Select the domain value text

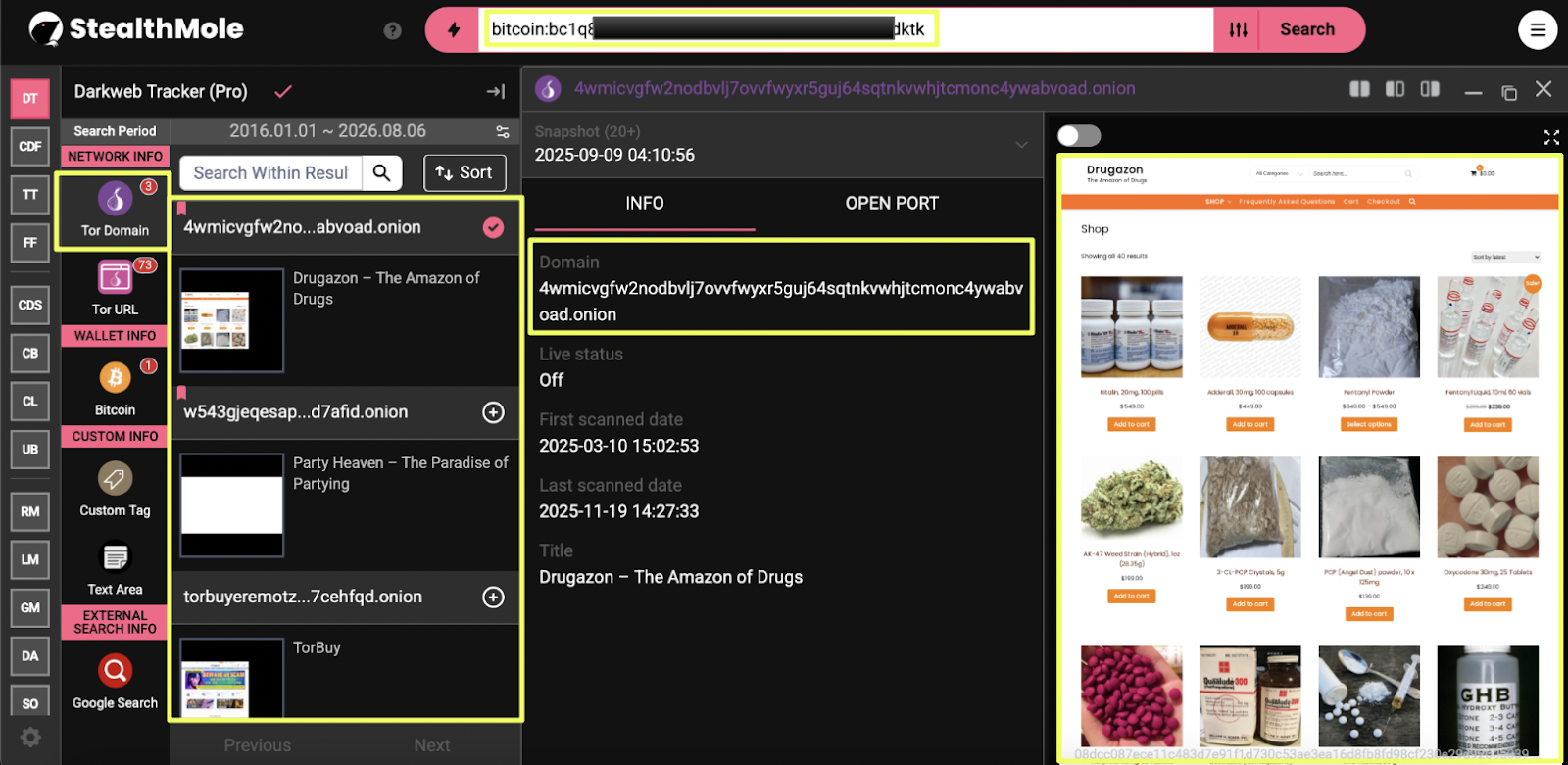[781, 302]
